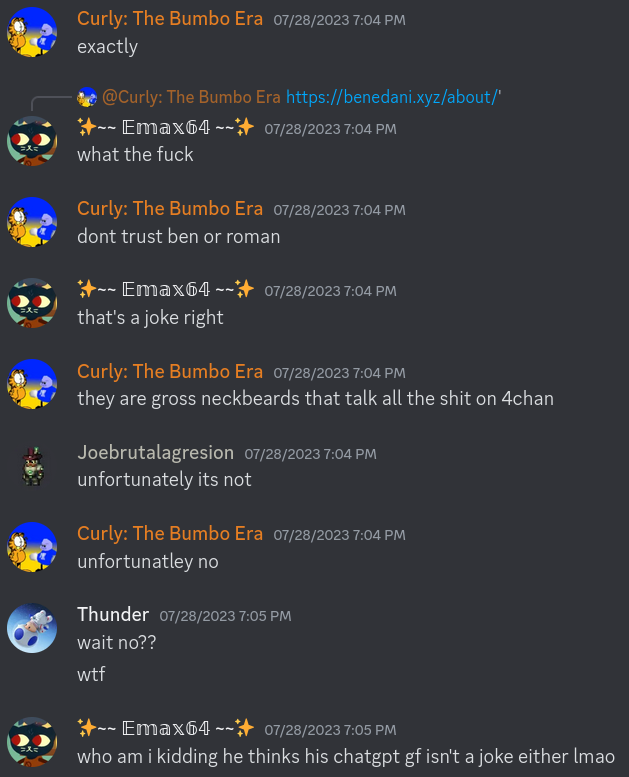Click the Thunder username
This screenshot has width=629, height=777.
pyautogui.click(x=113, y=614)
